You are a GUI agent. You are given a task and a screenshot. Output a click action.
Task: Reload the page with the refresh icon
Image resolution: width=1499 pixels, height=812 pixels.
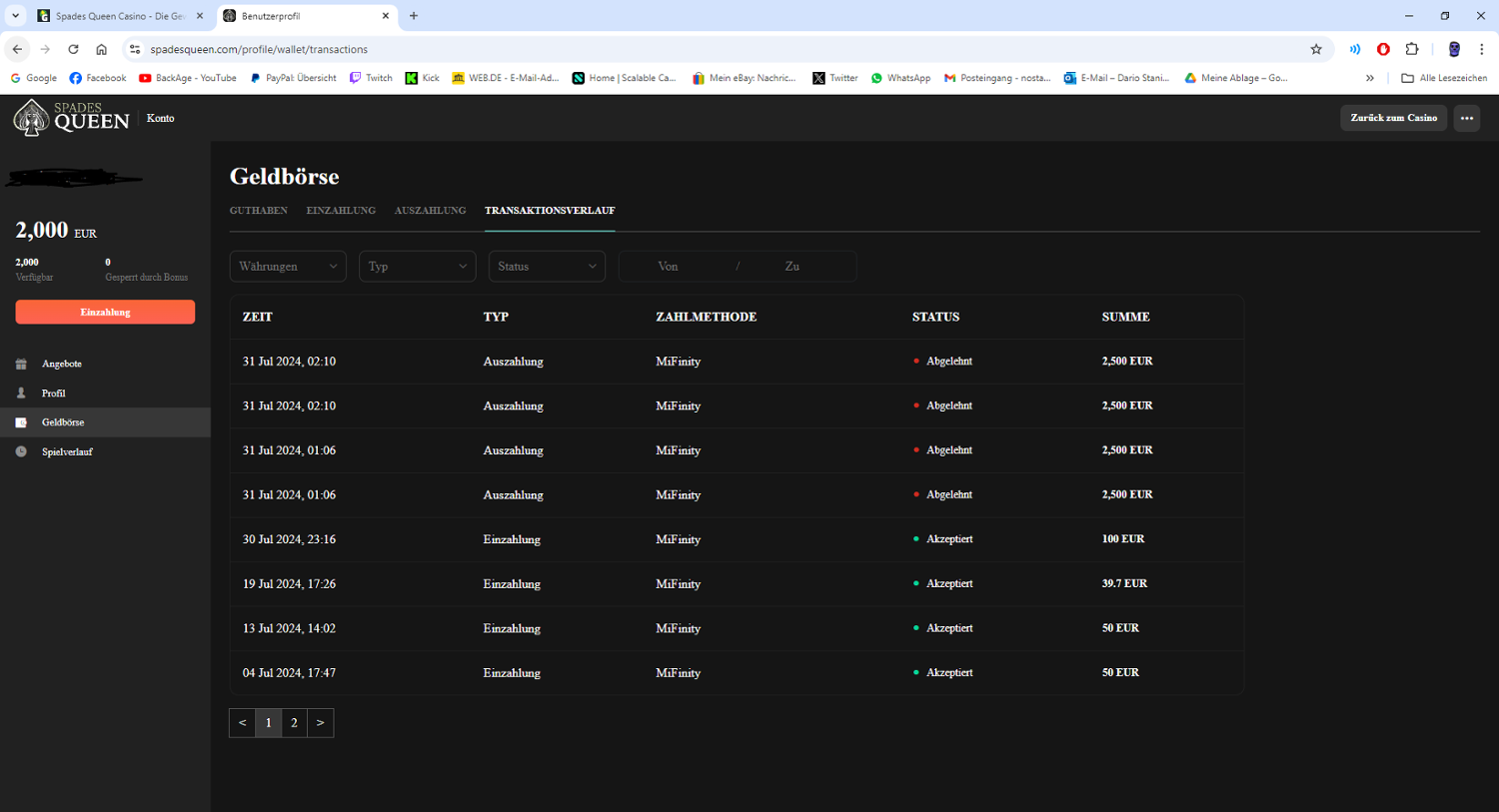tap(73, 49)
